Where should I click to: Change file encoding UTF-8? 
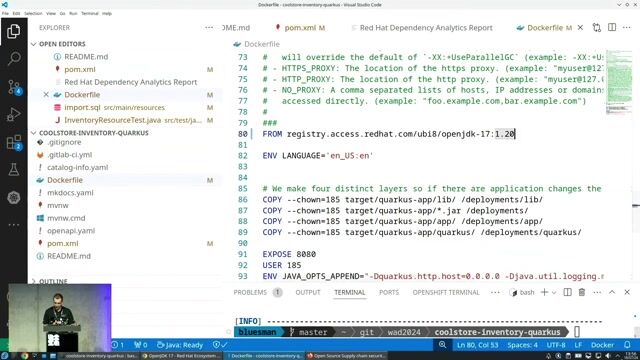556,345
